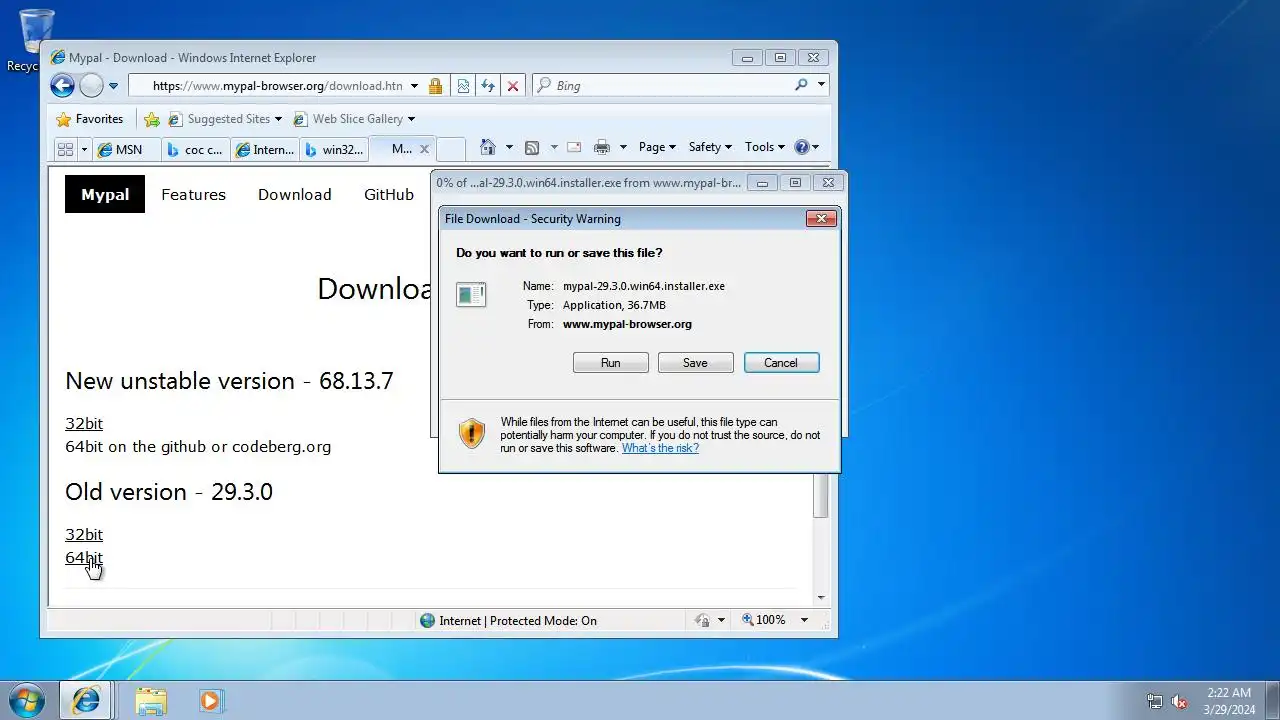Click the address bar URL field
The image size is (1280, 720).
coord(277,86)
